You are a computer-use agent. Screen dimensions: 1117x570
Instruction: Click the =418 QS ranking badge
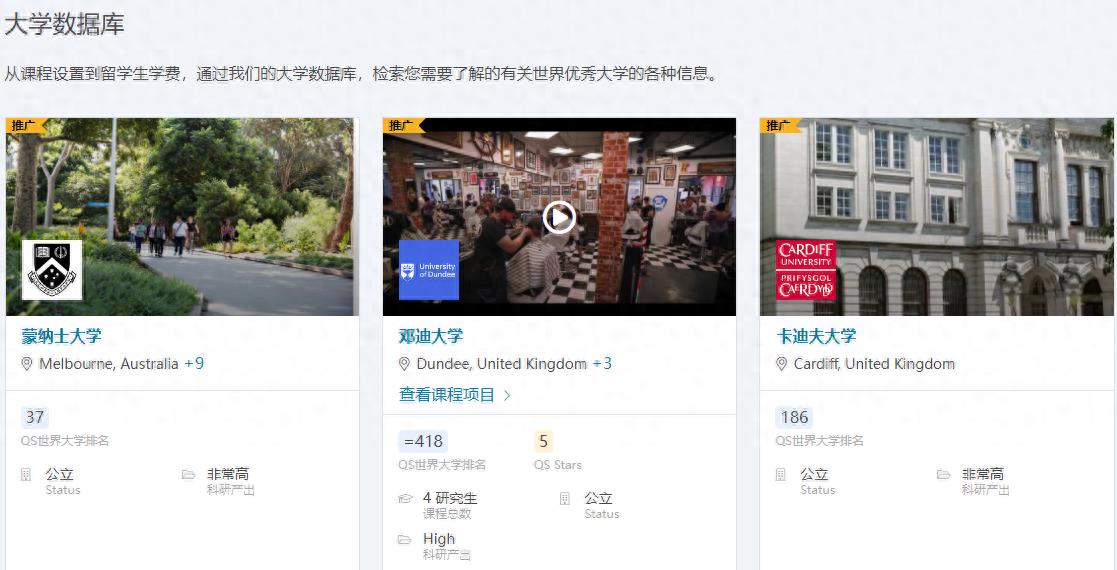point(422,442)
